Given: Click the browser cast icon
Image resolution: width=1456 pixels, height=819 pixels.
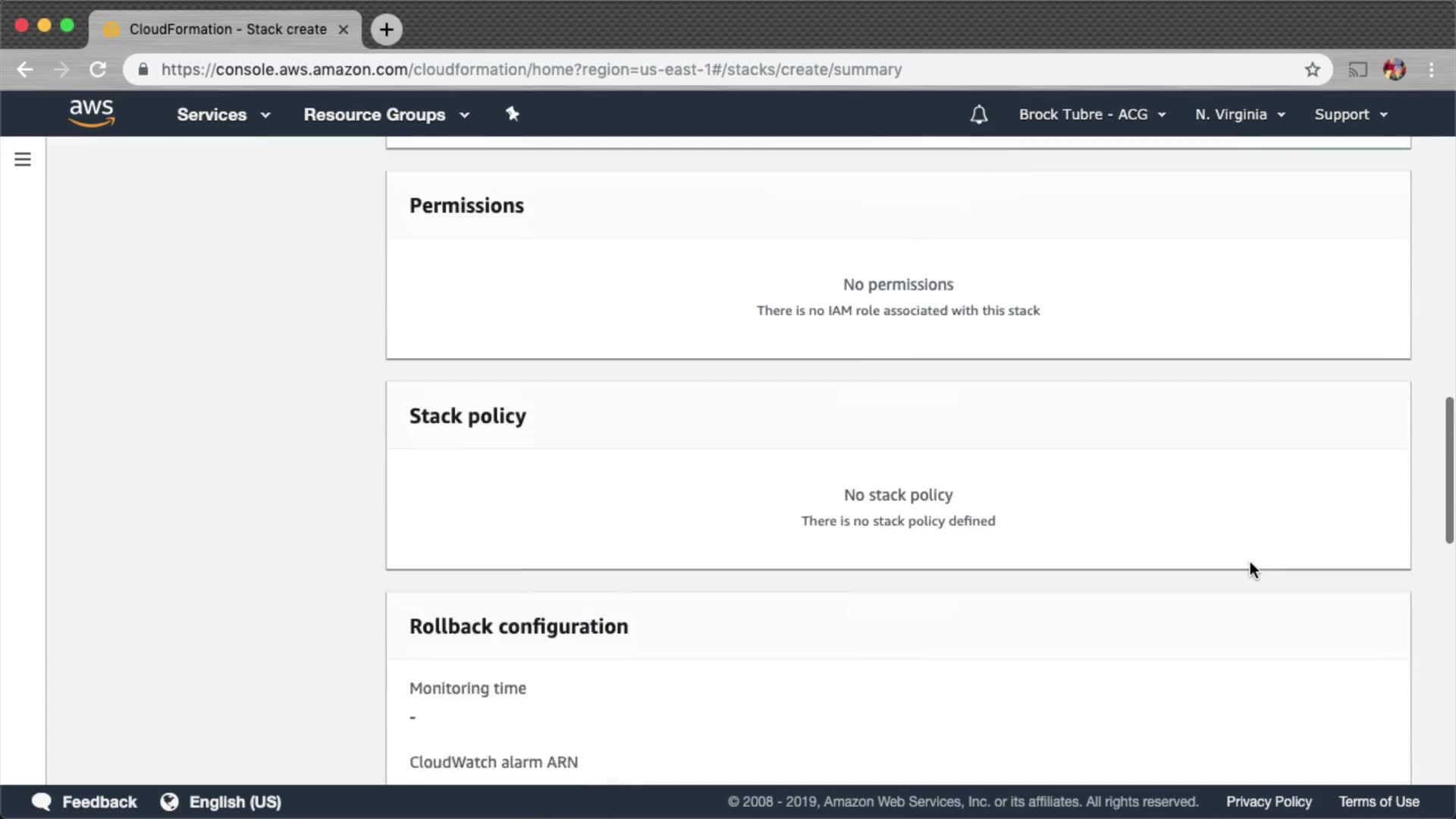Looking at the screenshot, I should (x=1357, y=70).
